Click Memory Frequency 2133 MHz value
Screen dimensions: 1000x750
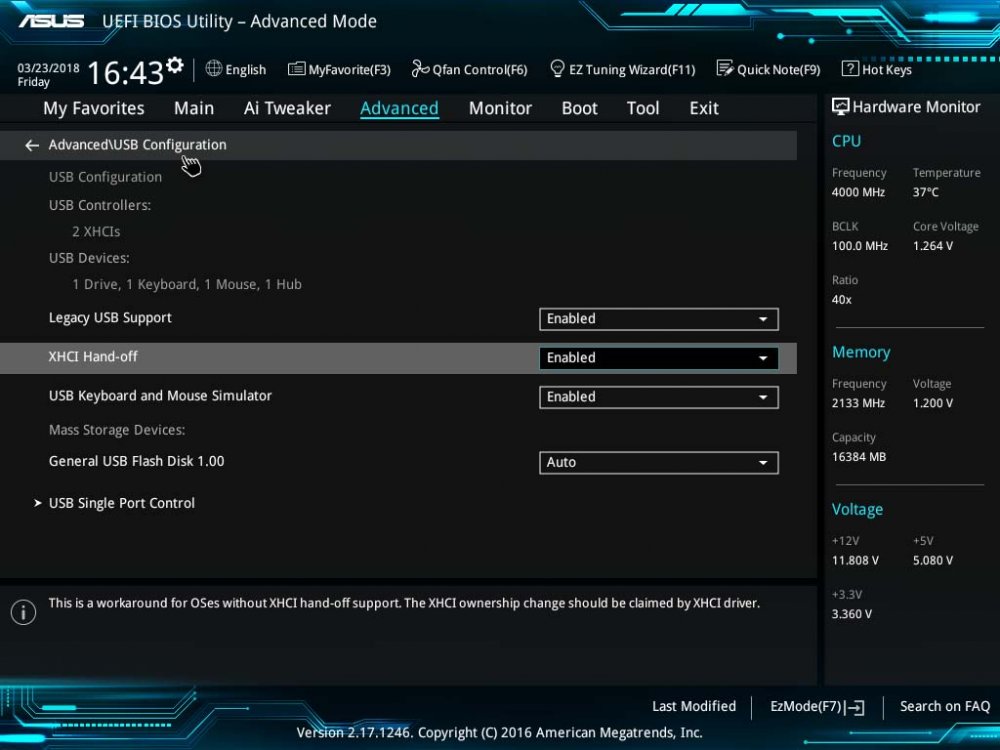[858, 403]
